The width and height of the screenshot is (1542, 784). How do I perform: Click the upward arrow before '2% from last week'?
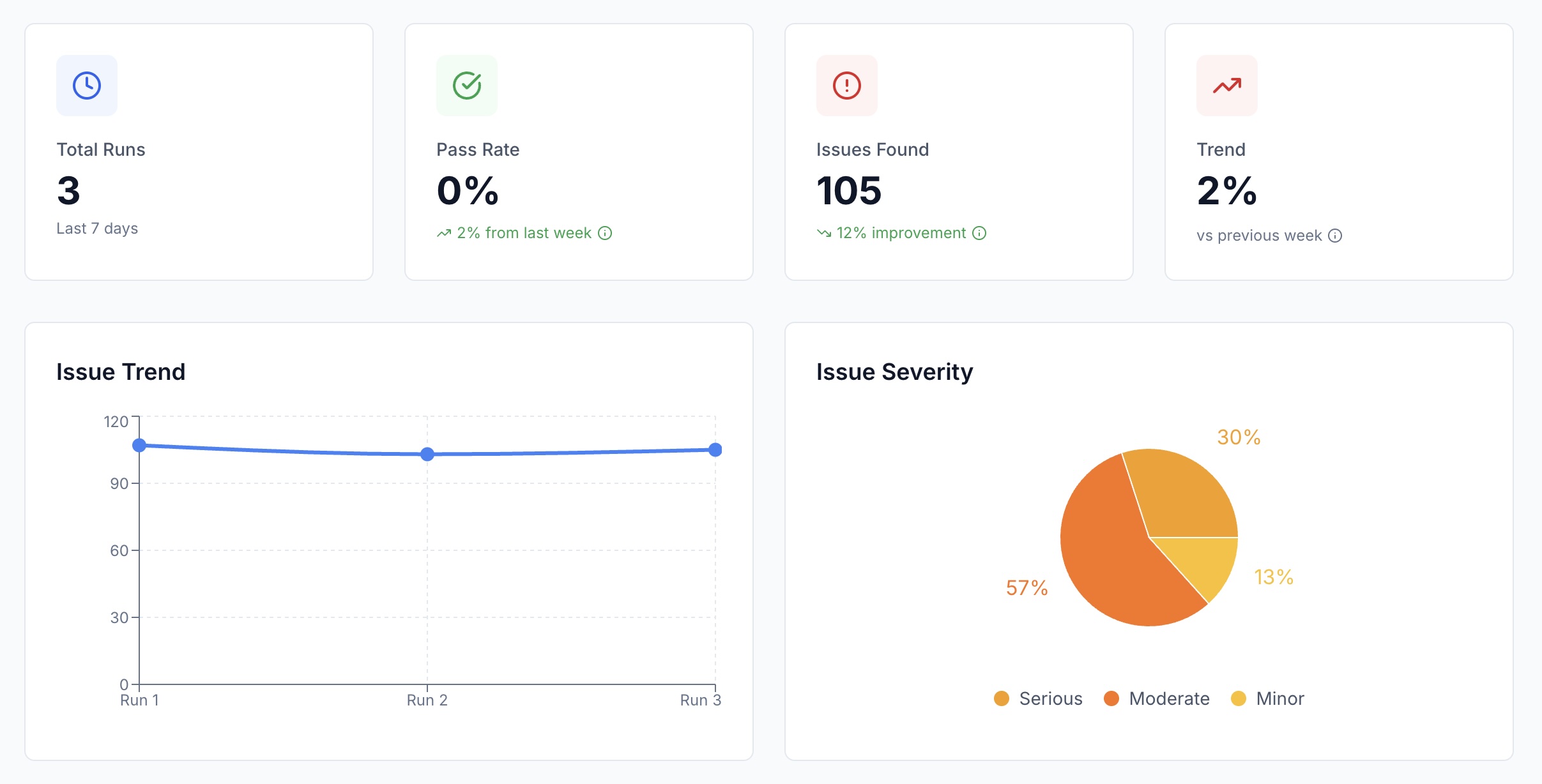pos(445,233)
